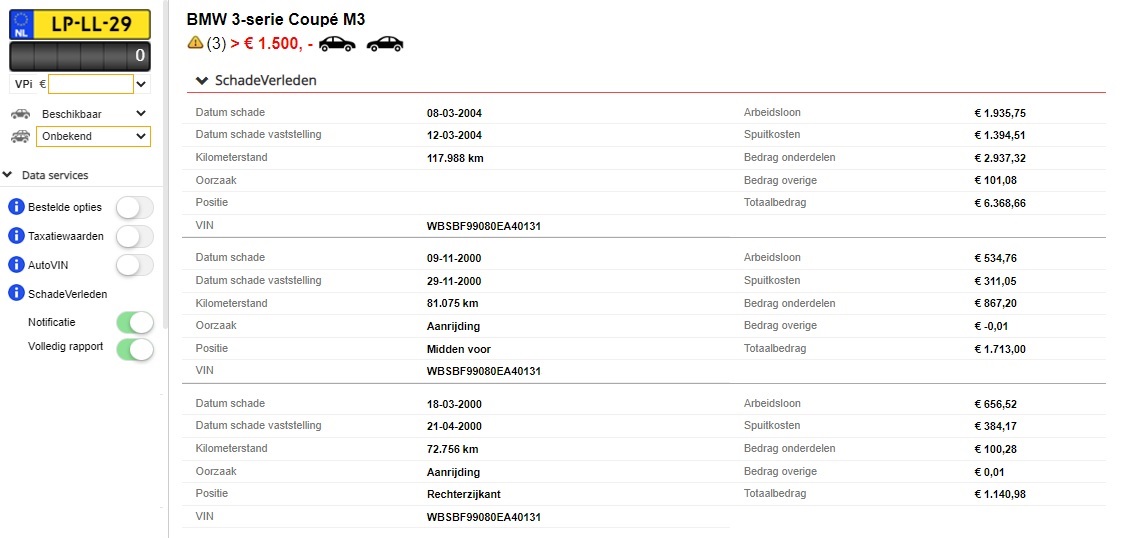This screenshot has height=538, width=1127.
Task: Click the odometer counter display
Action: (x=80, y=56)
